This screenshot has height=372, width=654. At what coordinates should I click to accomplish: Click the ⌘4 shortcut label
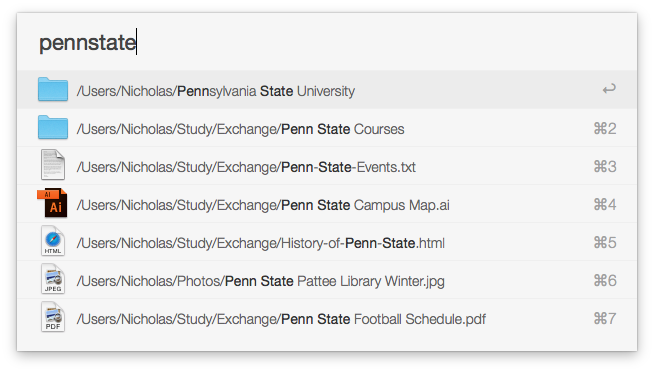[x=605, y=204]
